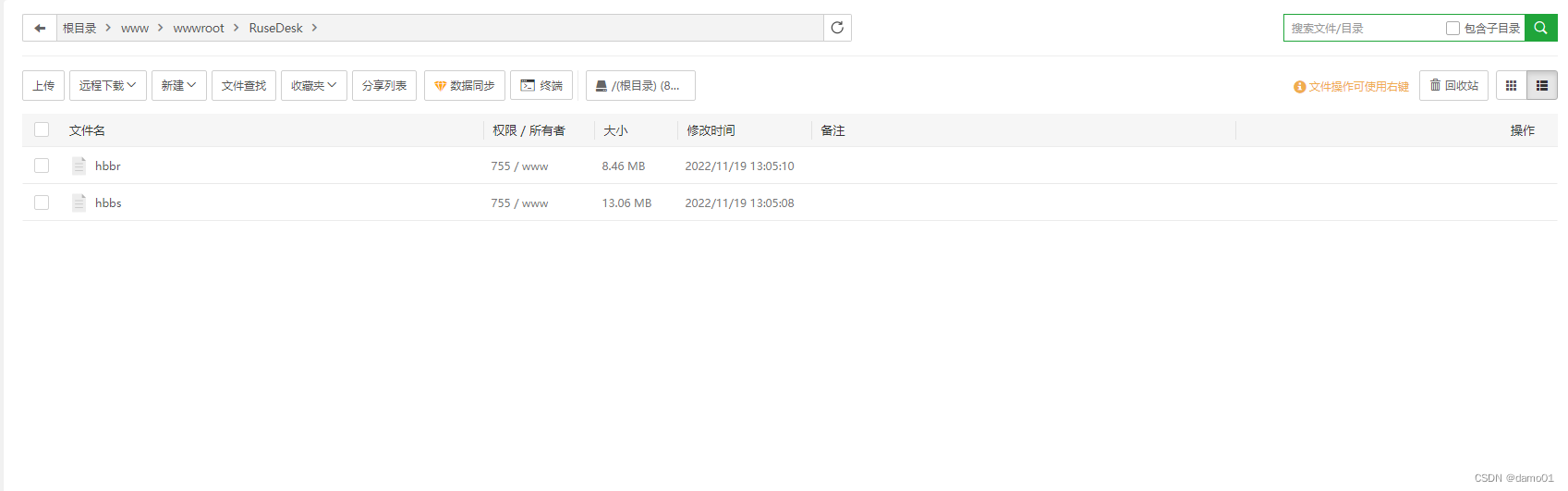Click the root disk /(根目录) button

click(x=640, y=85)
